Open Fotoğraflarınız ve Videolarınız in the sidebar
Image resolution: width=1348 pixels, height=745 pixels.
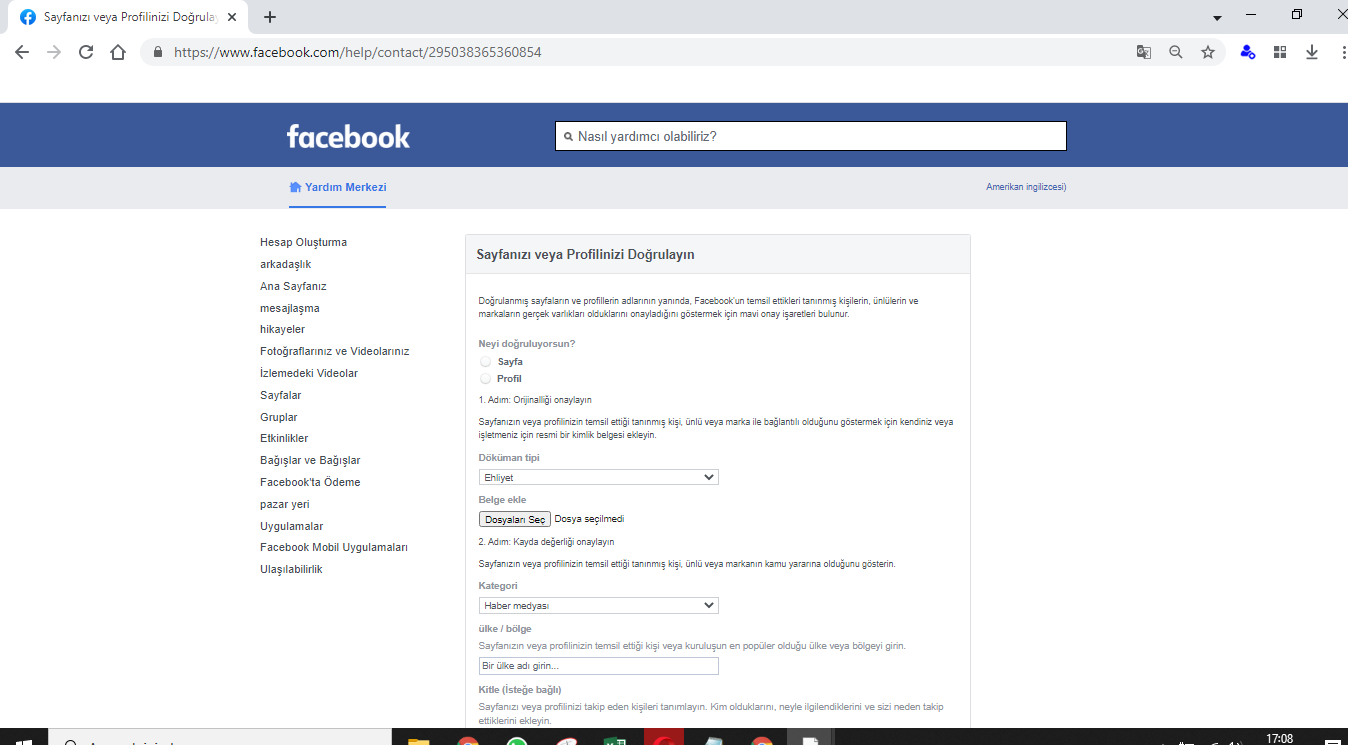[334, 351]
